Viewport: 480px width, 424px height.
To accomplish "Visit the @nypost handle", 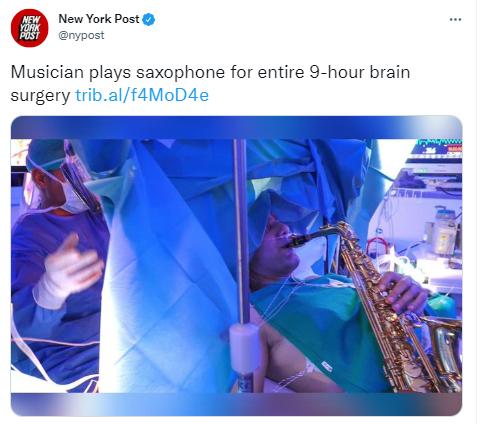I will tap(81, 35).
